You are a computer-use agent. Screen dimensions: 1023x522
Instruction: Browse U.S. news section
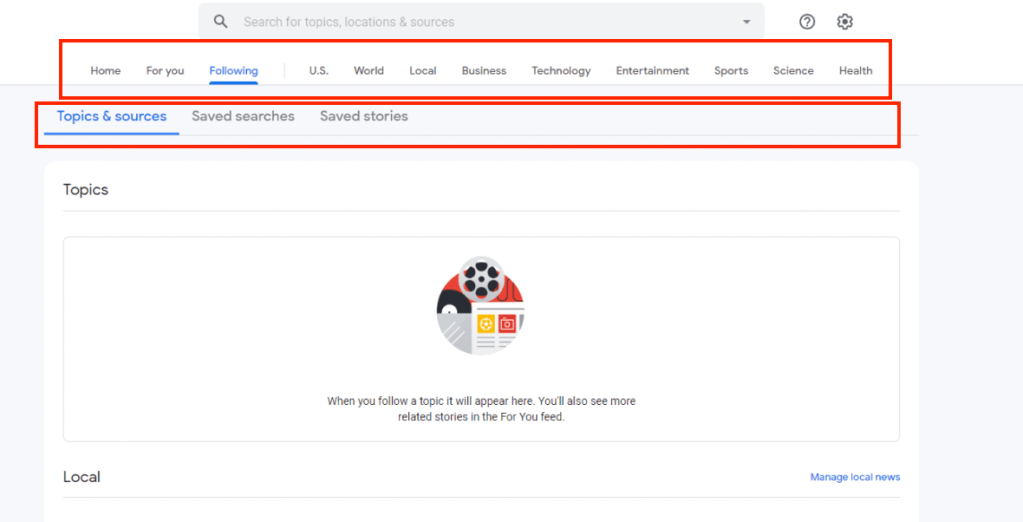click(x=318, y=71)
